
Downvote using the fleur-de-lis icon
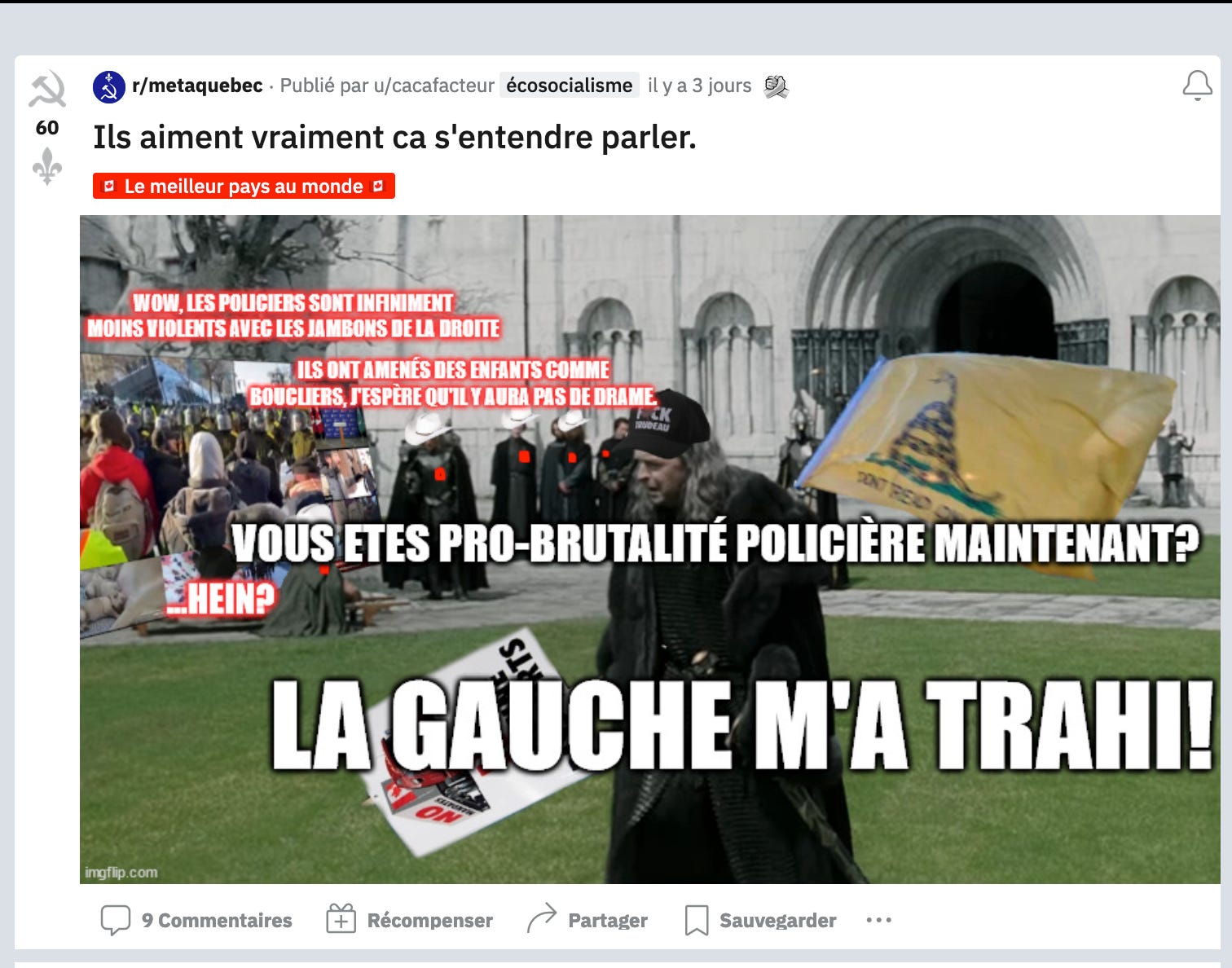pos(47,166)
